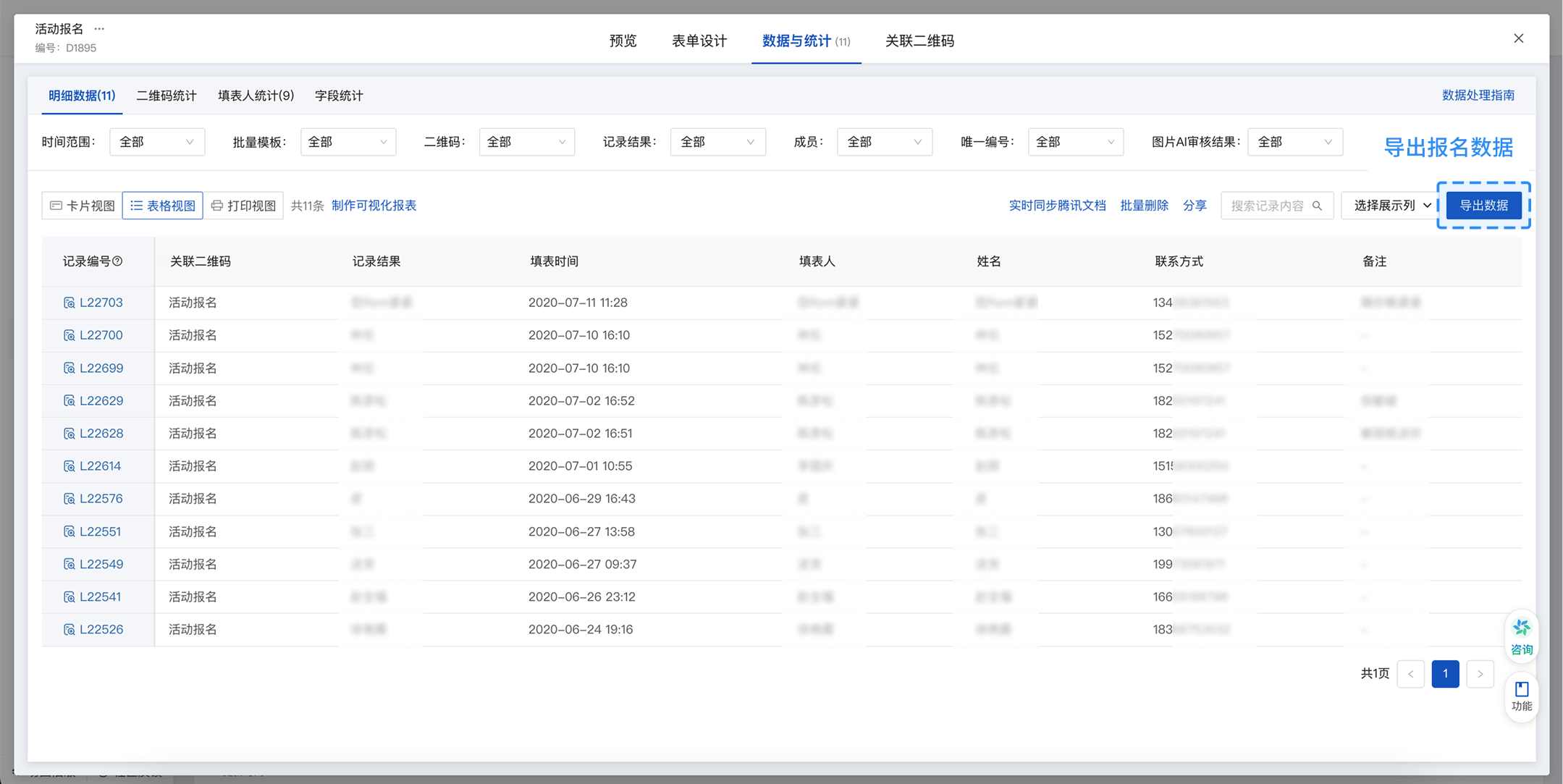
Task: Click the record detail icon beside L22526
Action: pos(69,630)
